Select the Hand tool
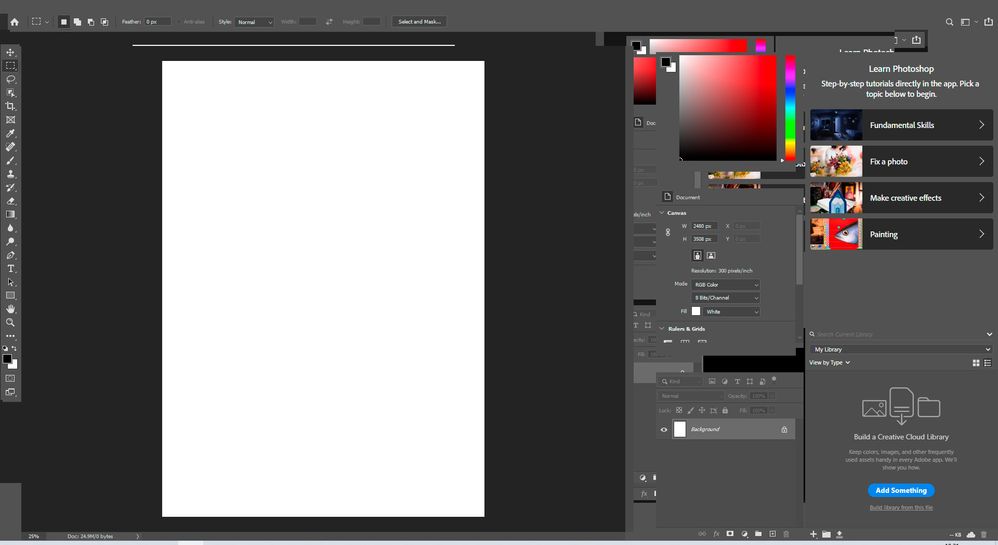 pyautogui.click(x=10, y=309)
